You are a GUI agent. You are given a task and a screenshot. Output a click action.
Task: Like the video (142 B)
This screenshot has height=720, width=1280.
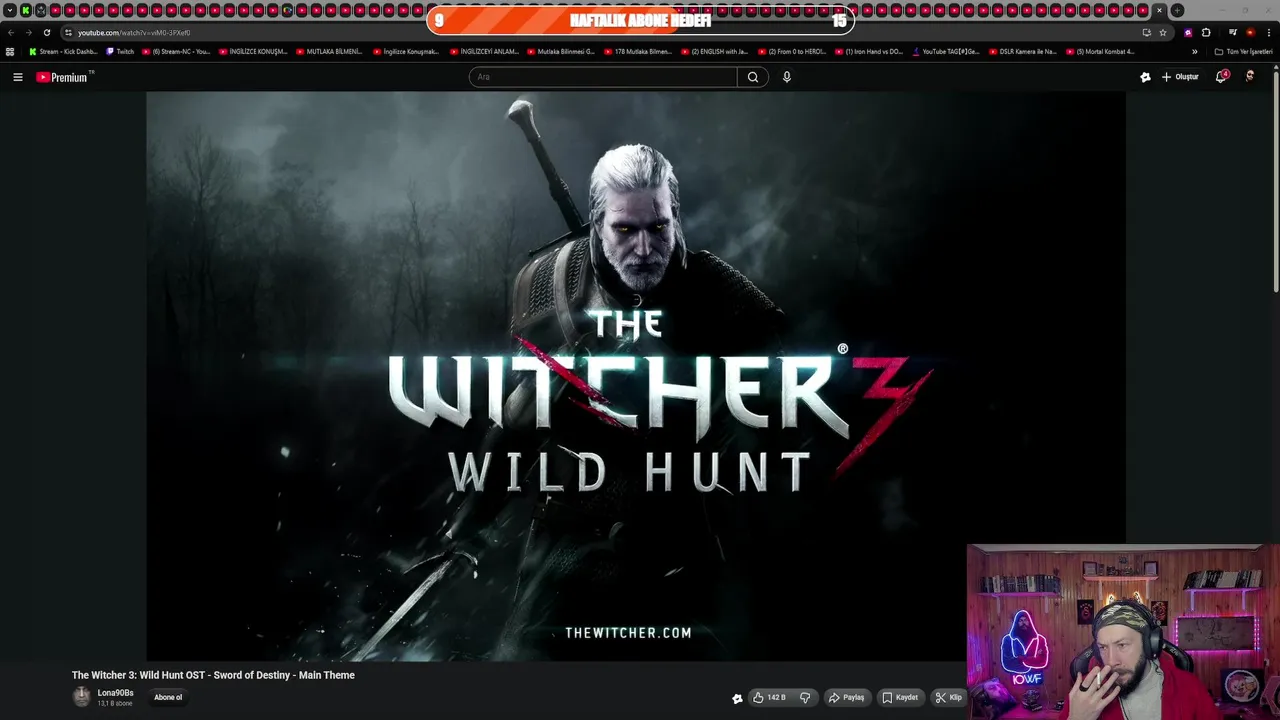click(769, 698)
